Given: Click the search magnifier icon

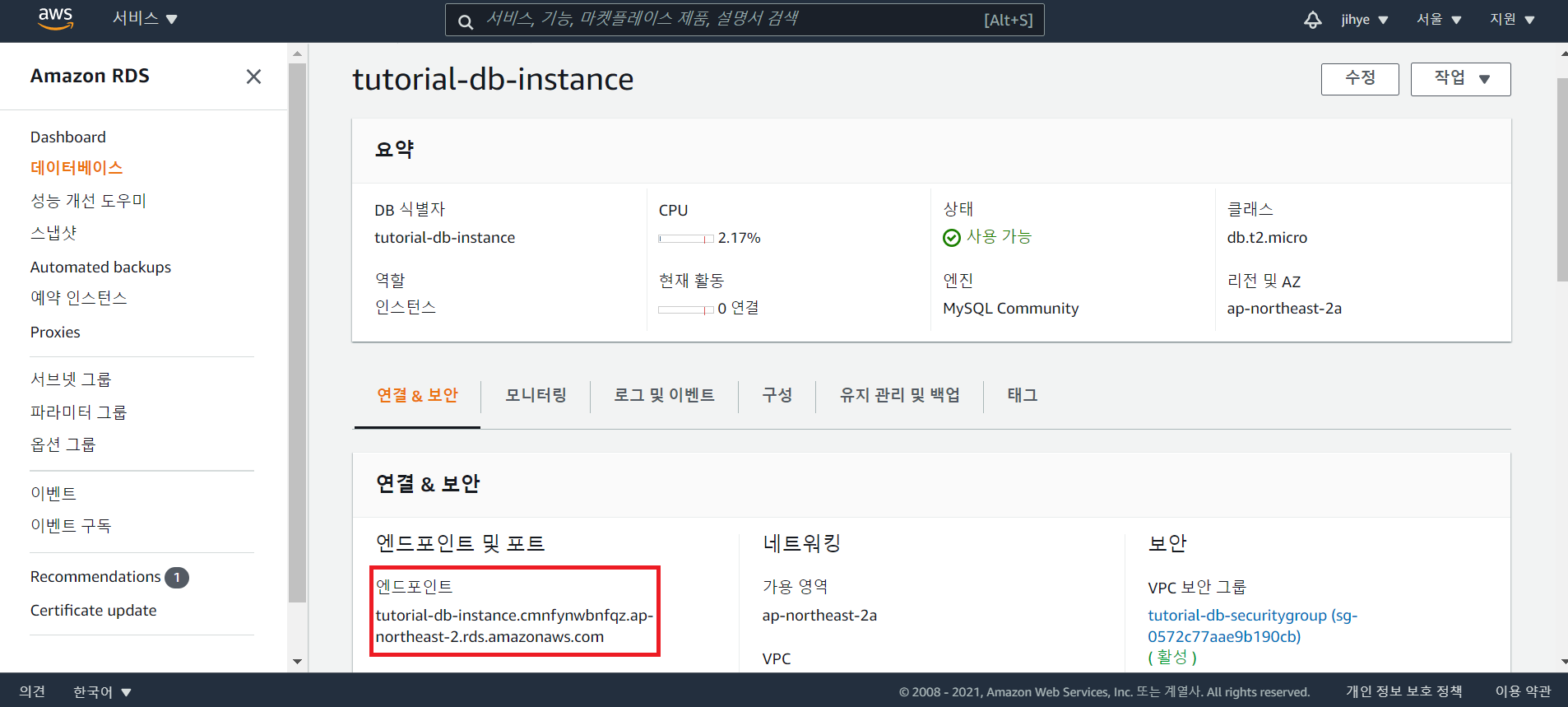Looking at the screenshot, I should pos(466,21).
